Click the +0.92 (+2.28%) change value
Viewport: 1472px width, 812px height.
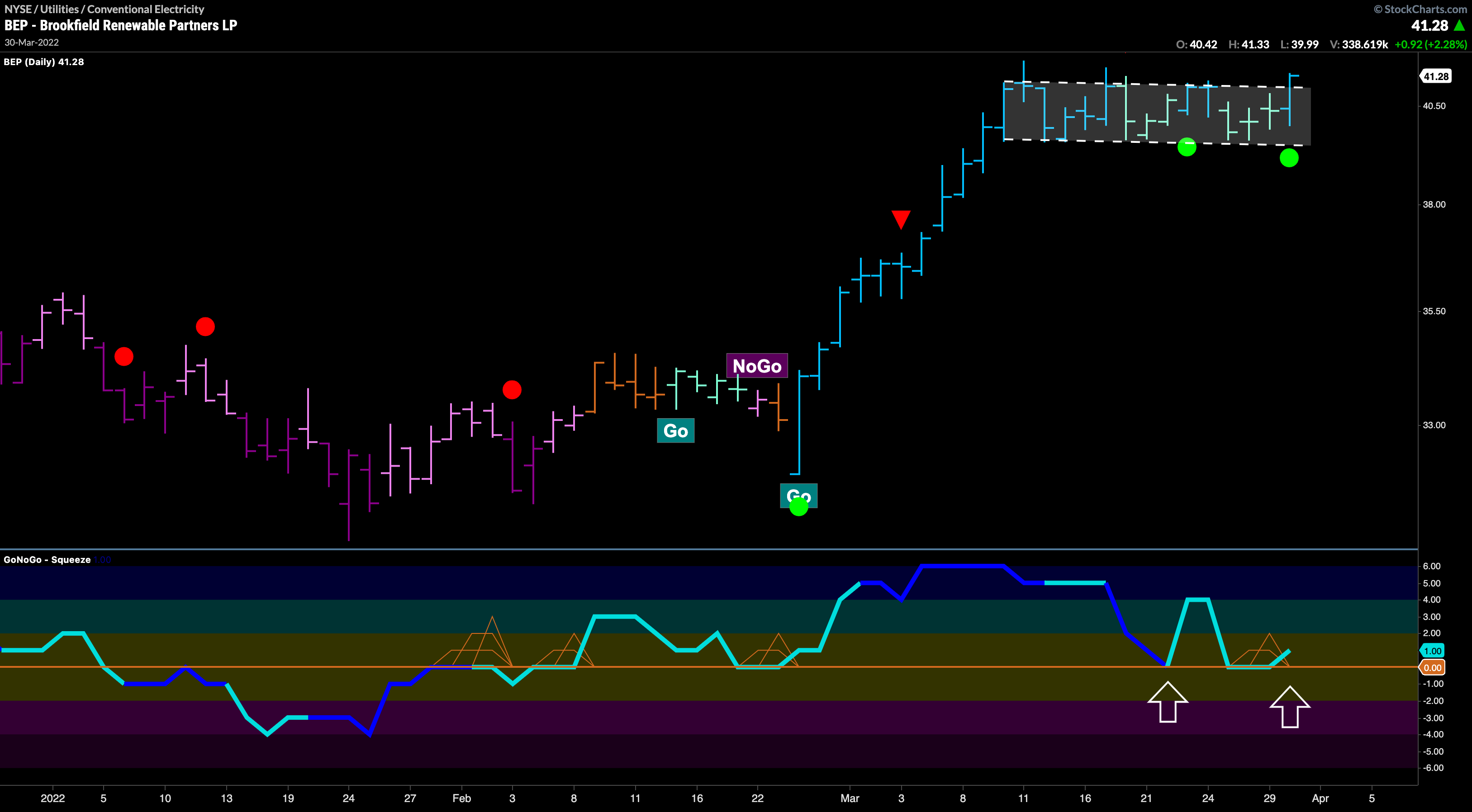point(1431,45)
